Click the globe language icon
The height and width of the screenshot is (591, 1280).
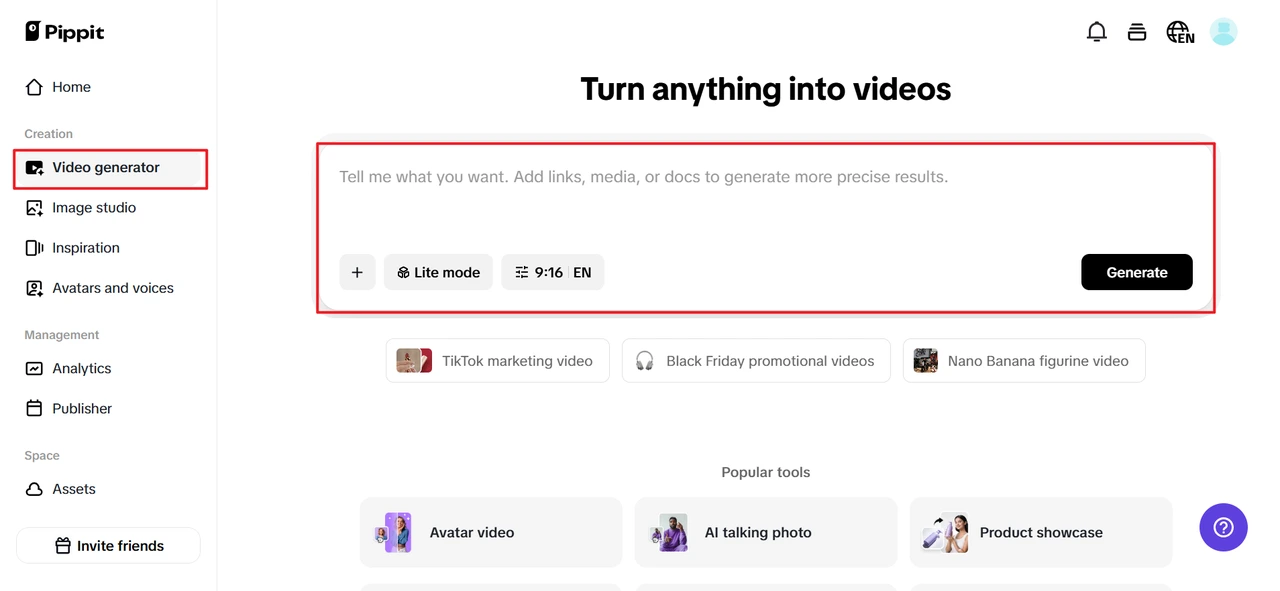(x=1180, y=32)
